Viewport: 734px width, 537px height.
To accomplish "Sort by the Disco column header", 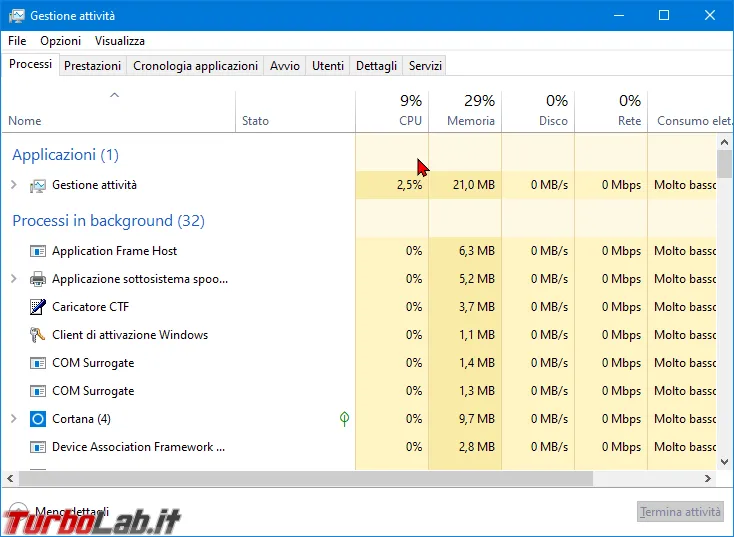I will click(538, 111).
